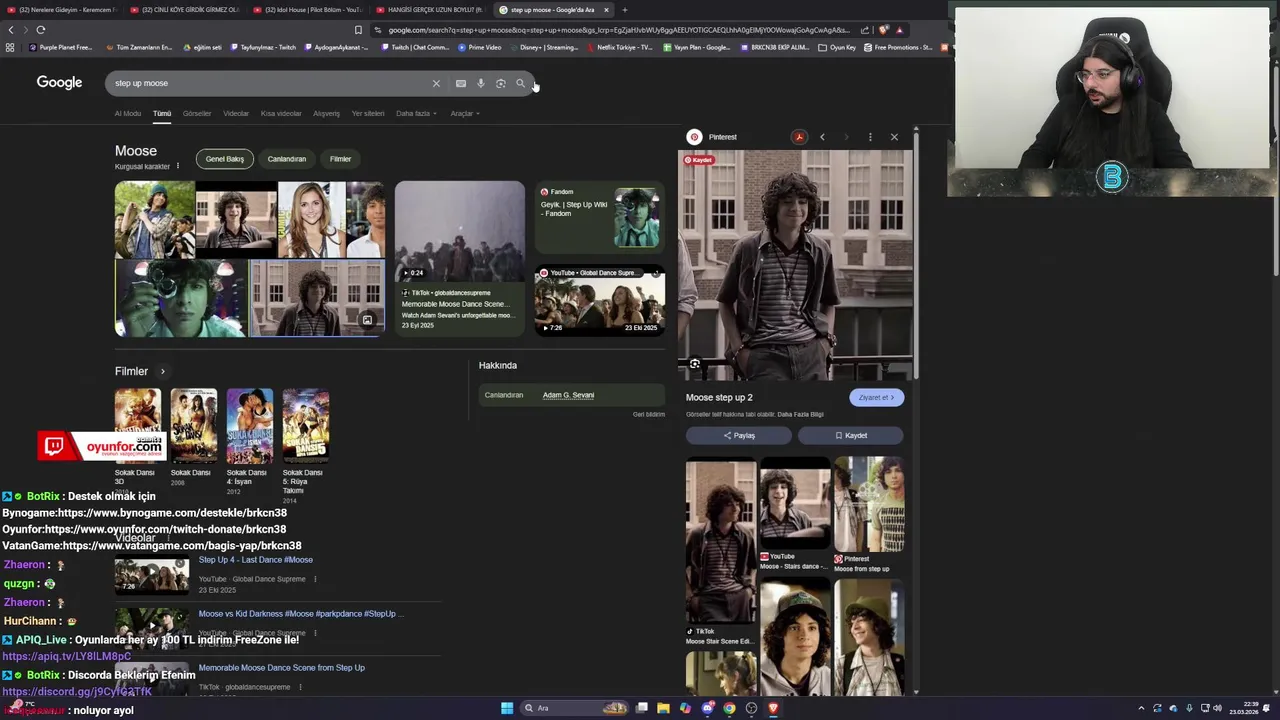
Task: Click the Brave shields icon in the address bar
Action: 883,30
